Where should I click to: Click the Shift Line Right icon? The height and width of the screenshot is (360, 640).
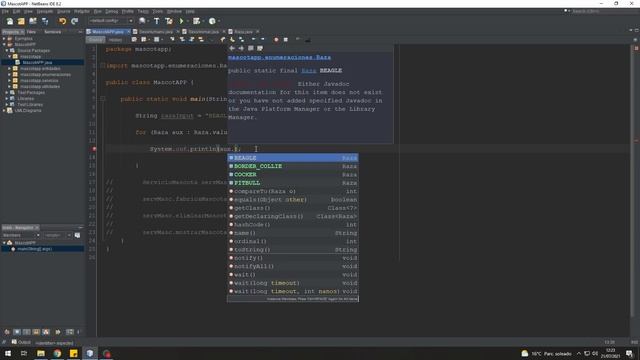pyautogui.click(x=262, y=40)
